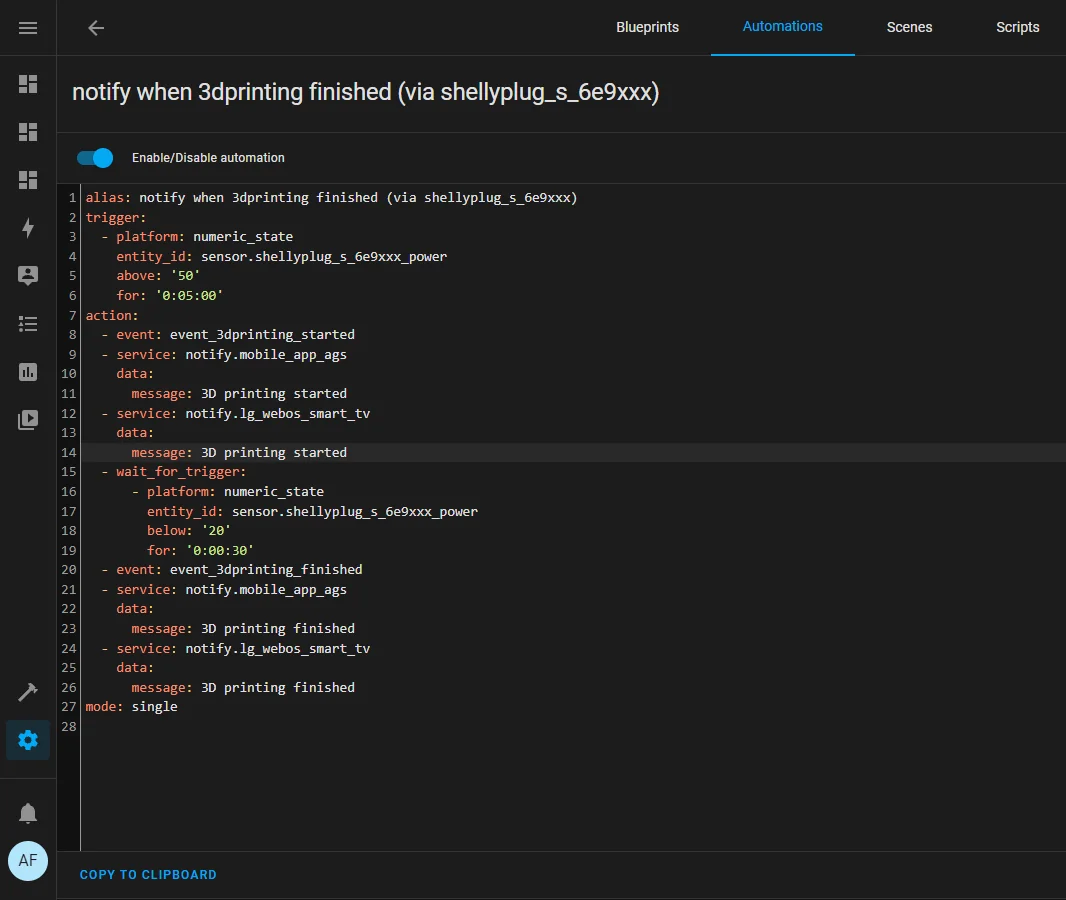This screenshot has width=1066, height=900.
Task: Open the Energy lightning bolt icon
Action: point(28,228)
